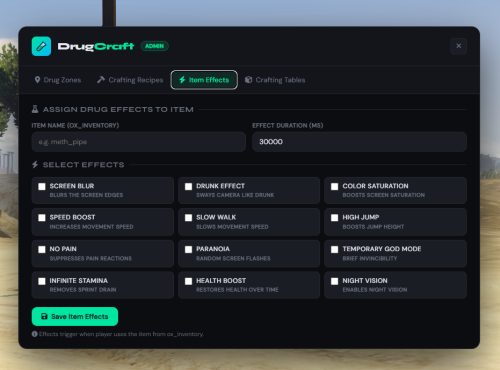Click Save Item Effects button
Image resolution: width=500 pixels, height=370 pixels.
click(x=75, y=316)
